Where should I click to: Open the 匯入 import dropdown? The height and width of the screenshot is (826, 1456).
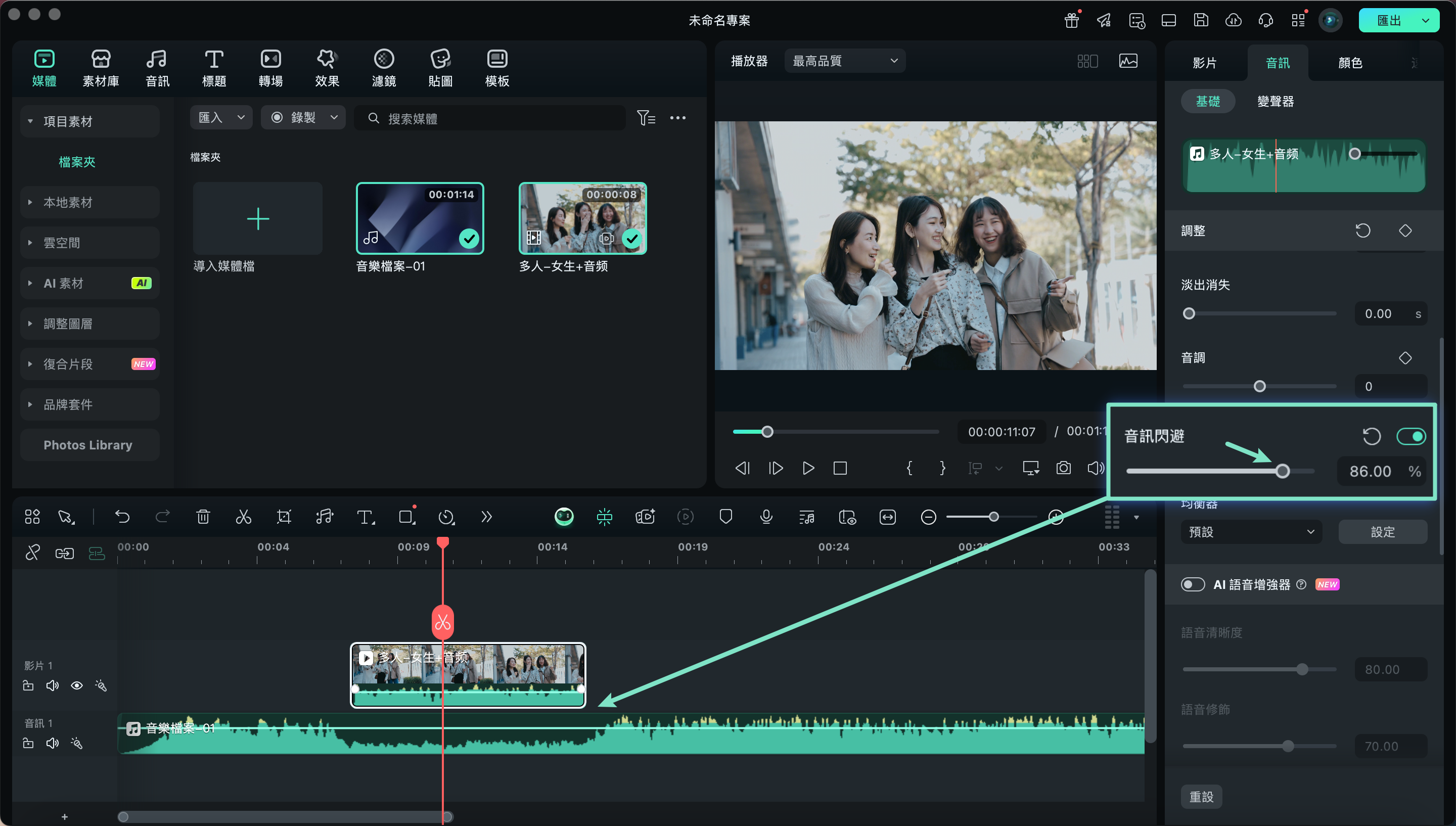pos(221,117)
